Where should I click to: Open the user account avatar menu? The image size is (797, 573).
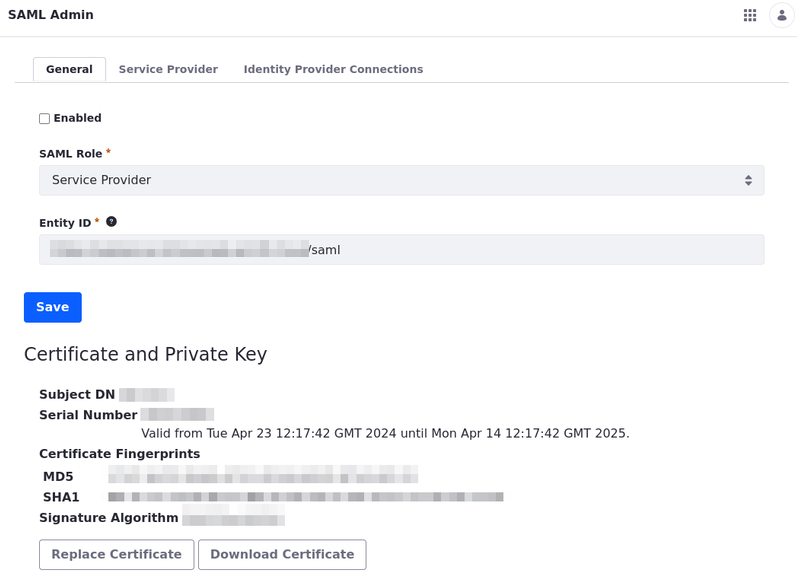click(x=781, y=15)
